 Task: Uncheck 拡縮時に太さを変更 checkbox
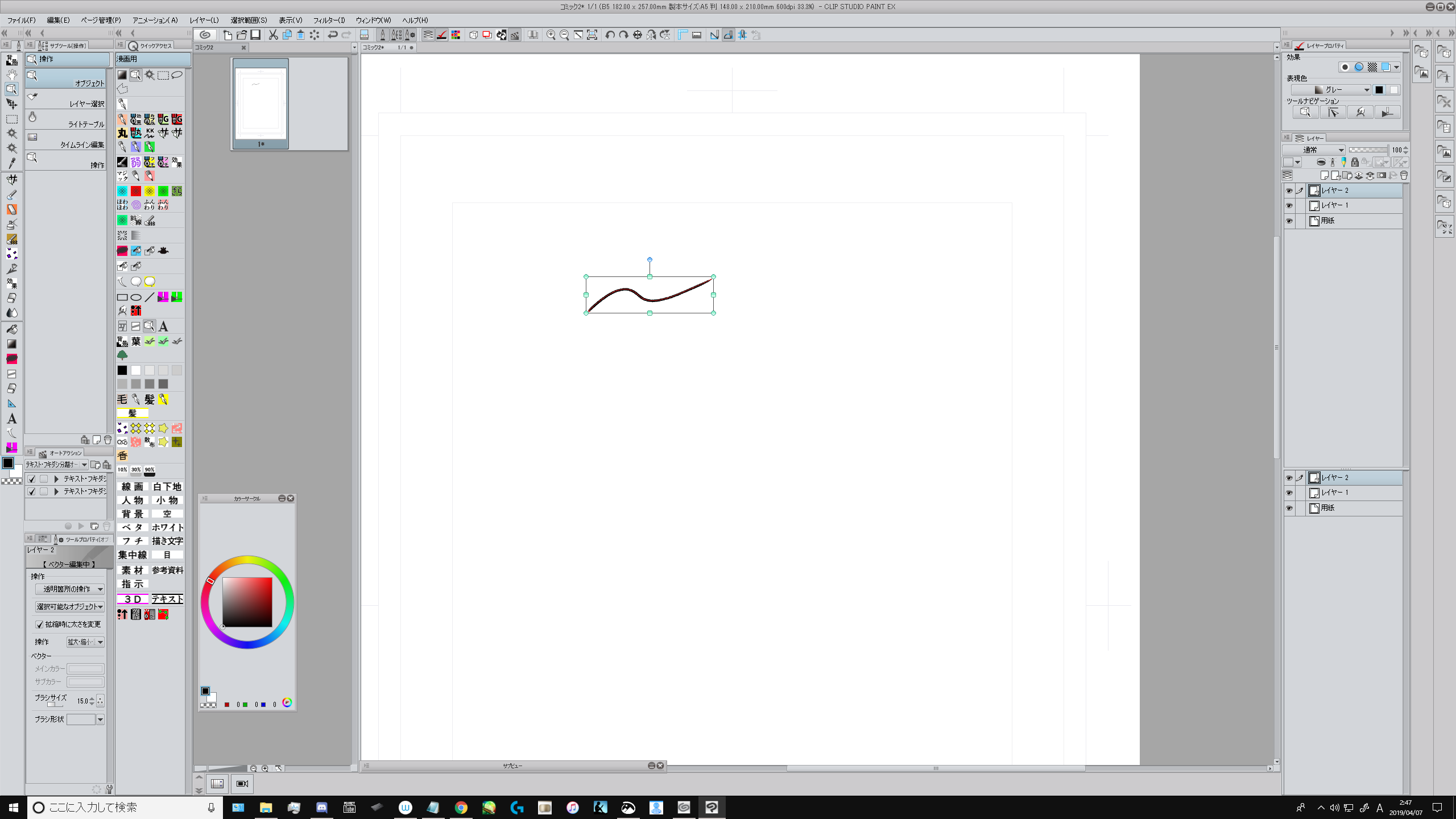point(40,624)
